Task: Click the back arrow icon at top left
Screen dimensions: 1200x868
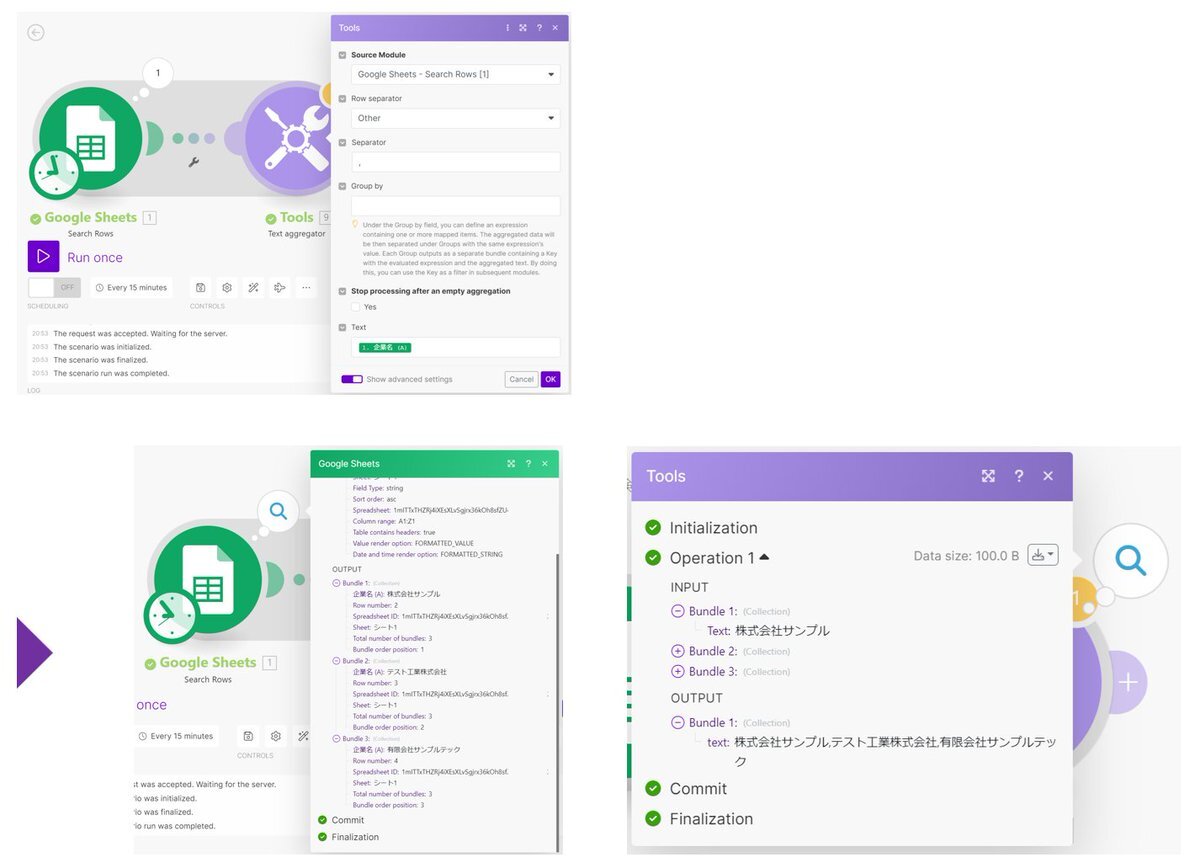Action: (x=36, y=32)
